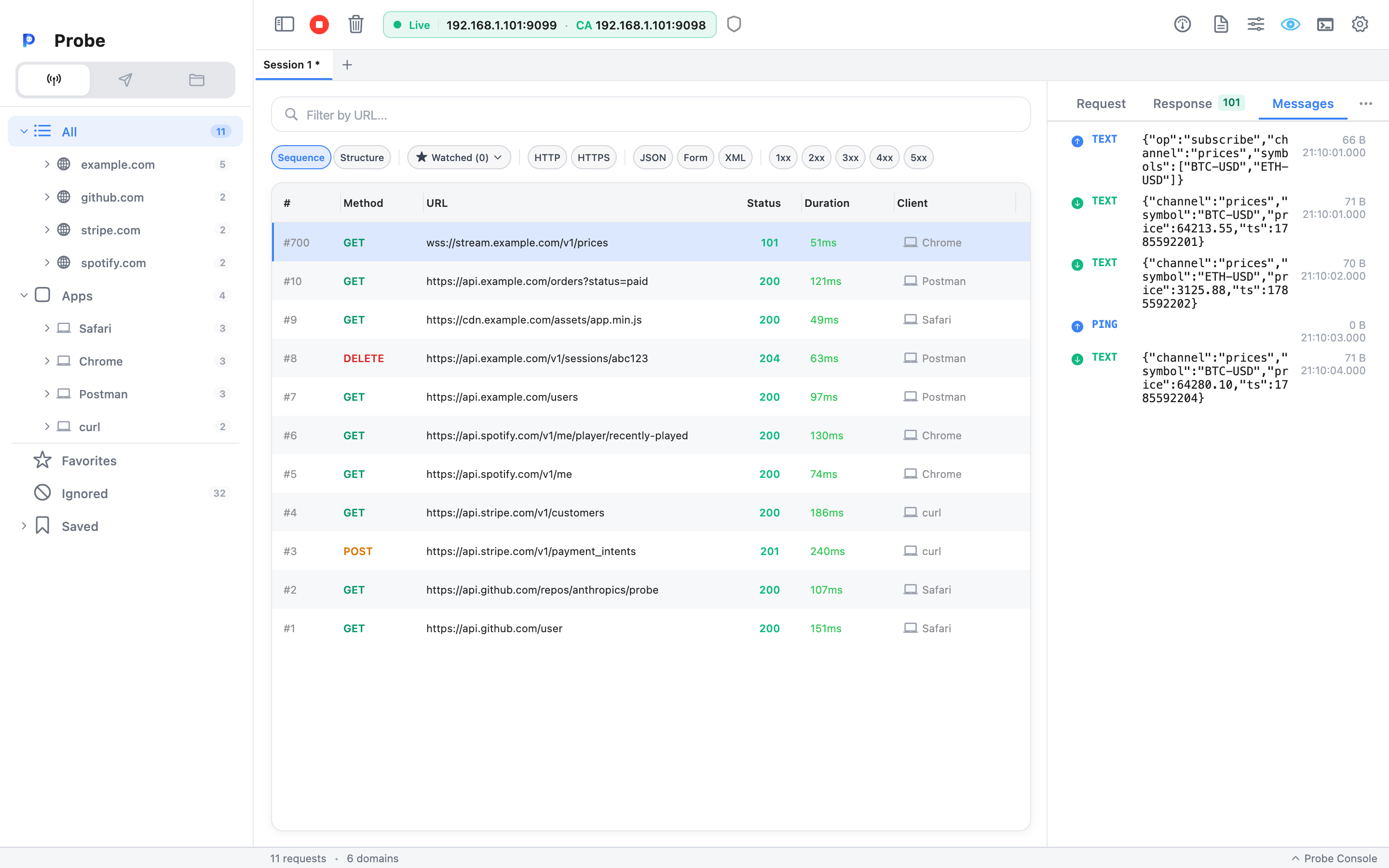This screenshot has width=1389, height=868.
Task: Click the download arrow icon on ETH-USD message
Action: (1077, 265)
